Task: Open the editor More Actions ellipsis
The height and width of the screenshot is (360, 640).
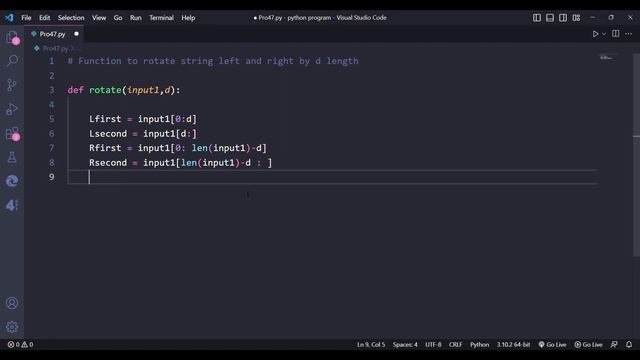Action: point(629,34)
